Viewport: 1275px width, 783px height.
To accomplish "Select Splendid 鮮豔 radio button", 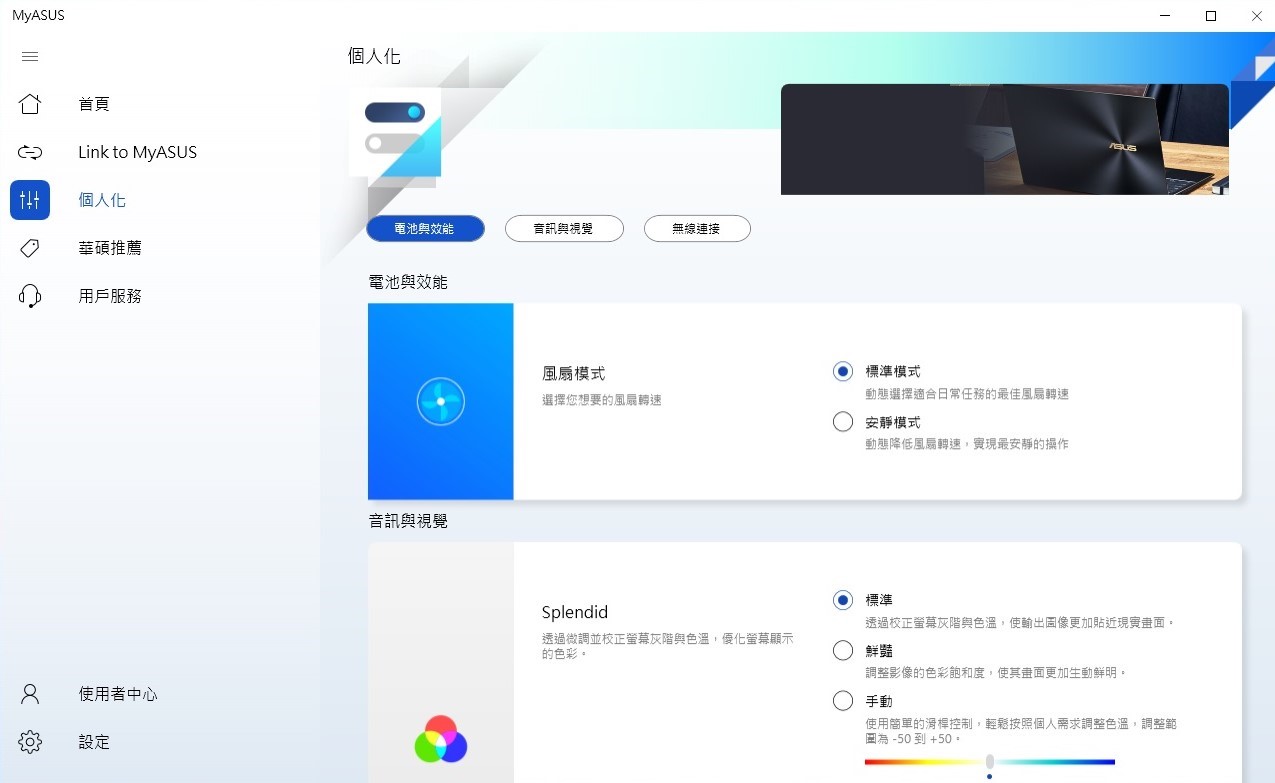I will [x=843, y=651].
